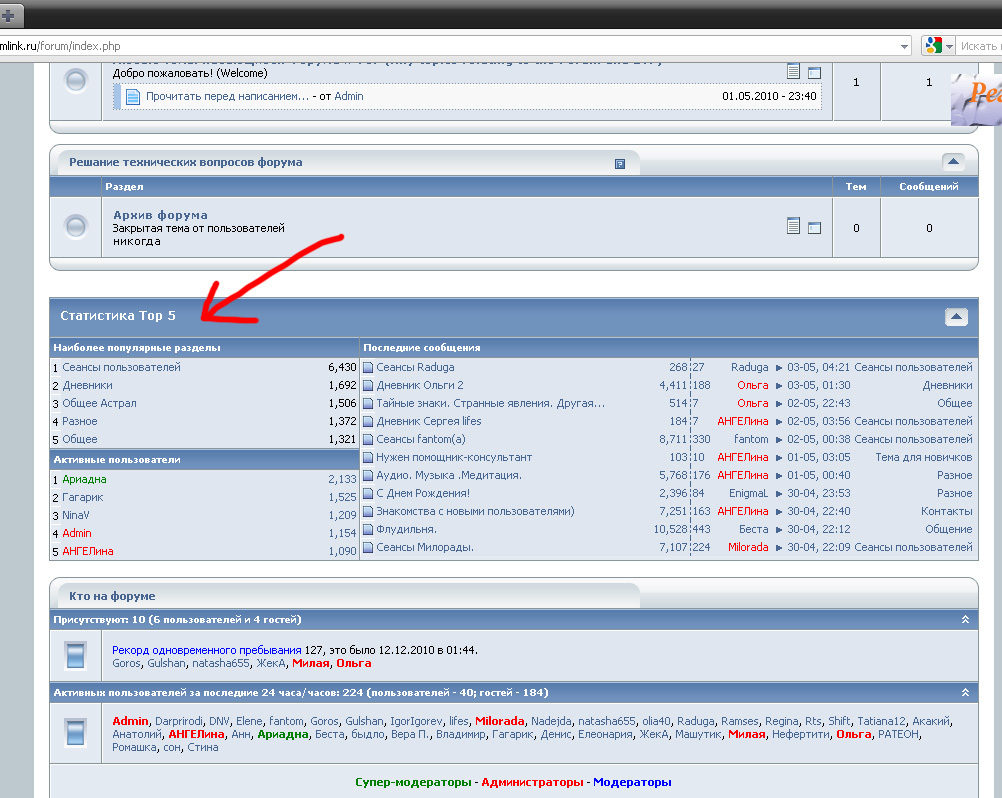The width and height of the screenshot is (1002, 798).
Task: Click the 'Супер-модераторы' legend link
Action: (x=413, y=782)
